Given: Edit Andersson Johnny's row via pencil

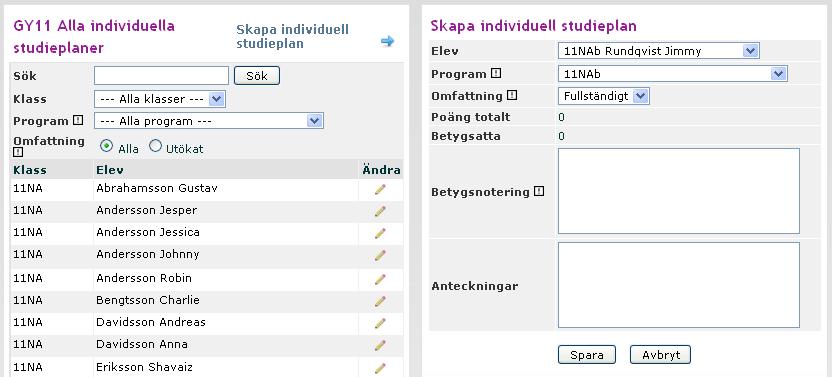Looking at the screenshot, I should (380, 255).
